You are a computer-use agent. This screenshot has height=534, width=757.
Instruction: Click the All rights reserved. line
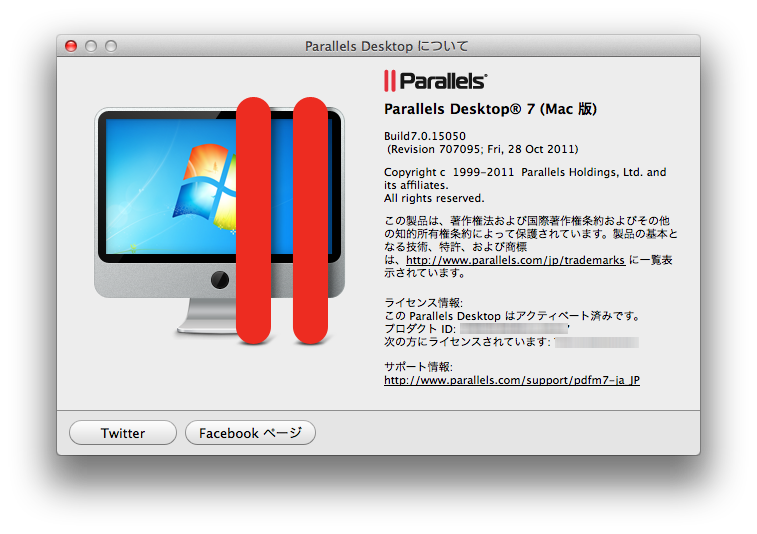tap(434, 198)
